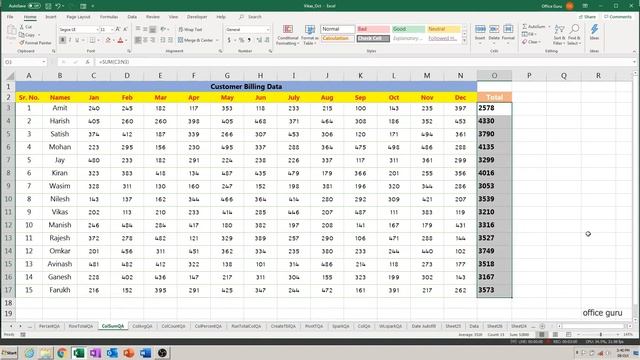Image resolution: width=640 pixels, height=360 pixels.
Task: Collapse the ribbon with the chevron
Action: coord(634,51)
